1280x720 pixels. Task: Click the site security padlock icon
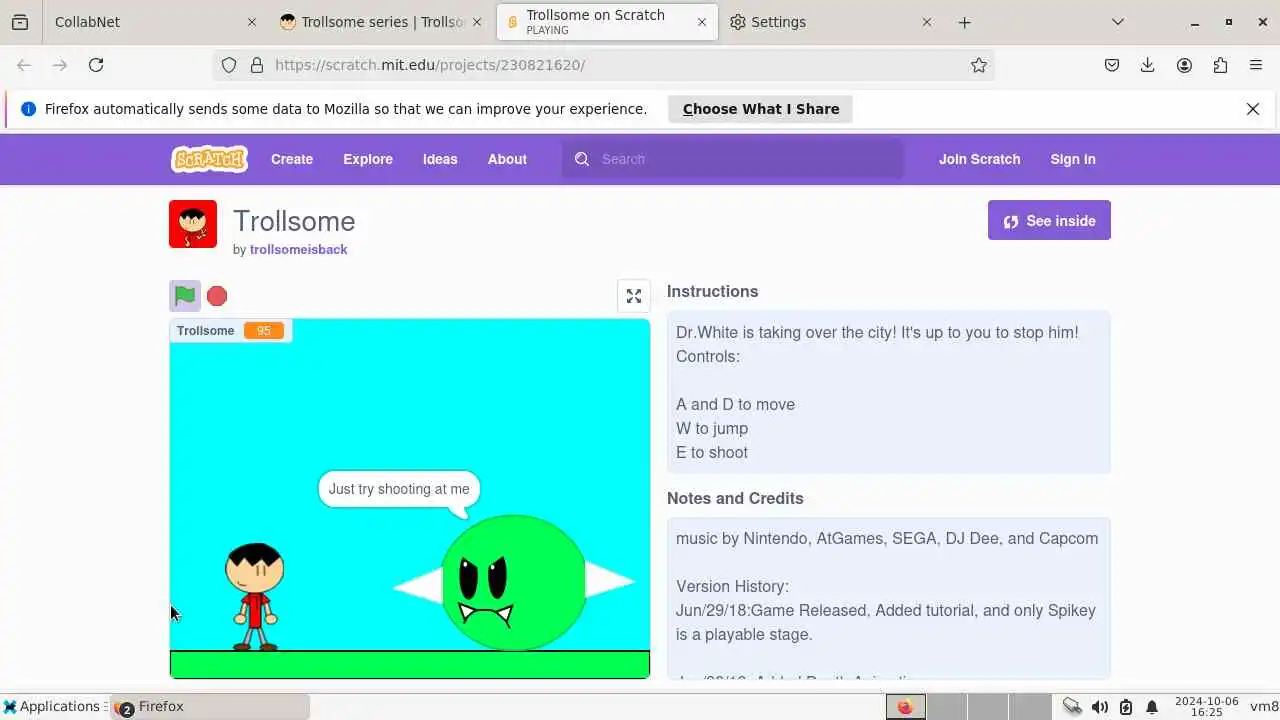pyautogui.click(x=257, y=65)
